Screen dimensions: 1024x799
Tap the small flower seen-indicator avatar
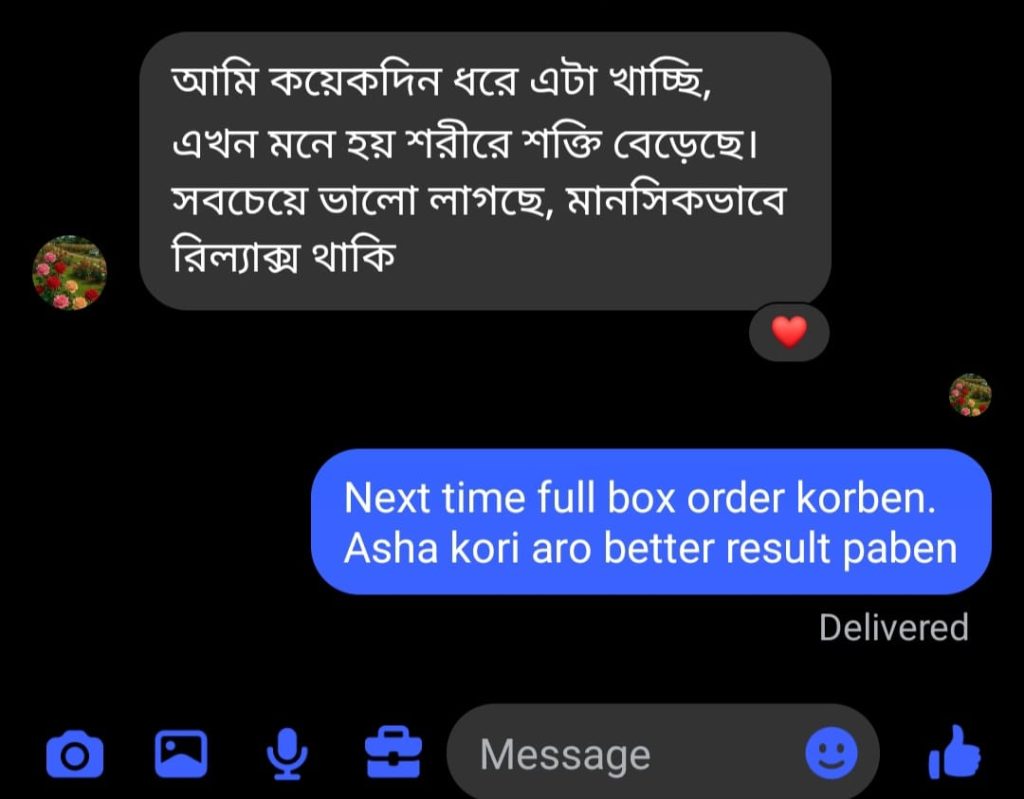970,395
